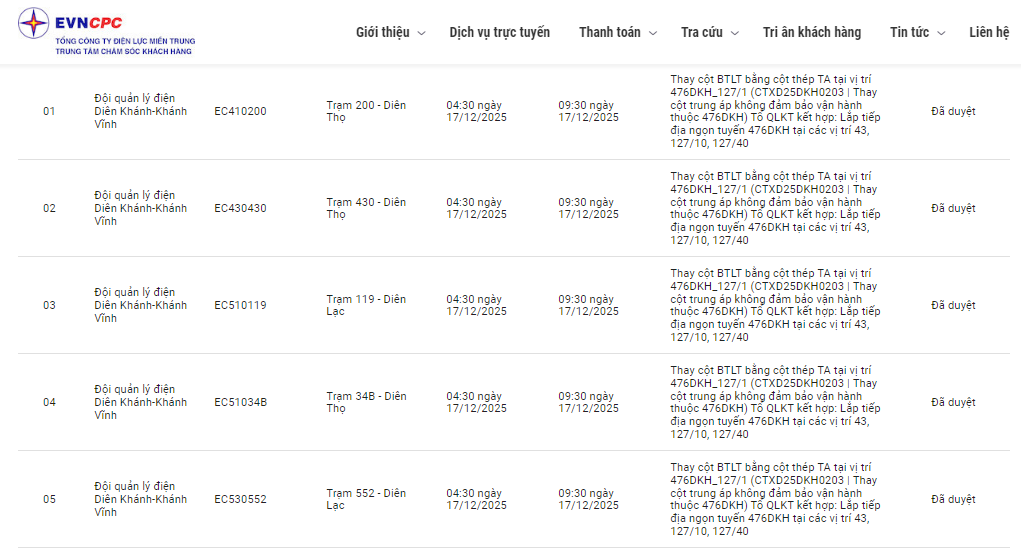The image size is (1021, 550).
Task: Go to the Liên hệ page
Action: 989,32
